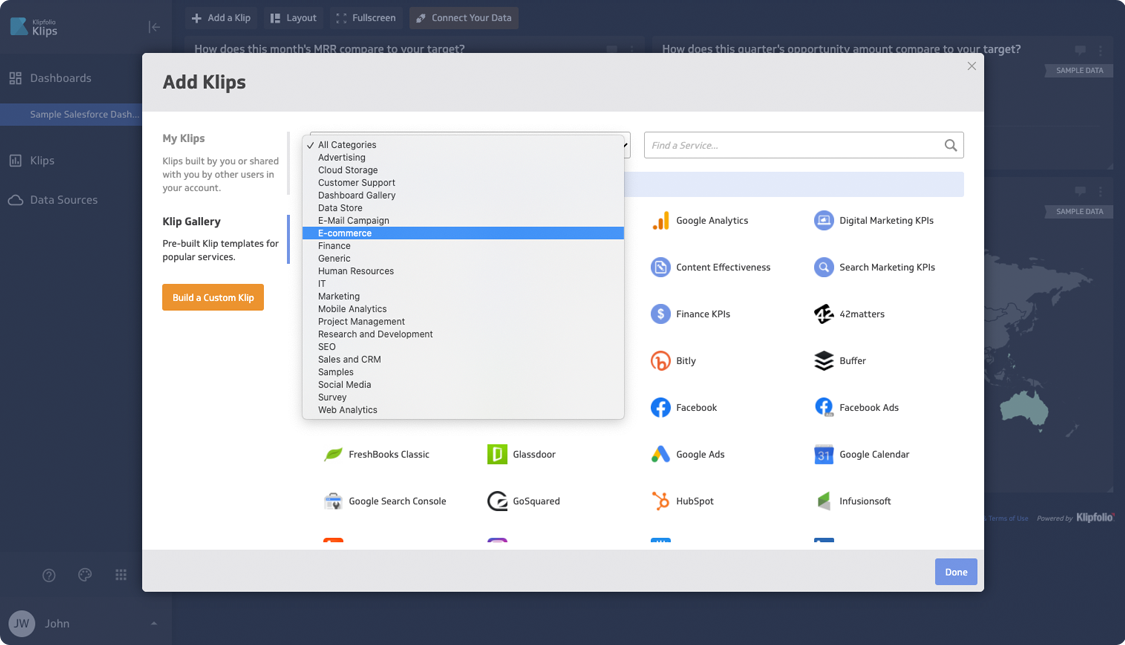The width and height of the screenshot is (1125, 645).
Task: Focus the Find a Service field
Action: (804, 146)
